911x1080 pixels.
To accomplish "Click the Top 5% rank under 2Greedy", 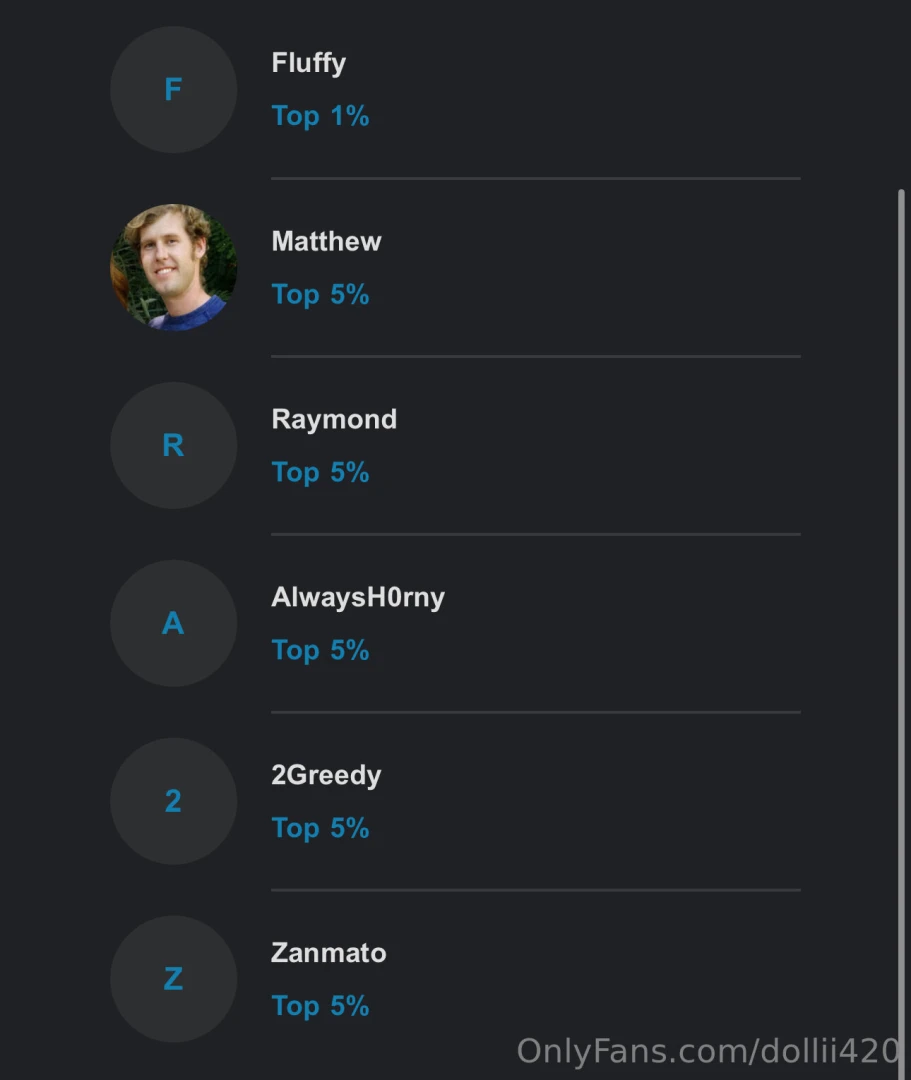I will tap(320, 828).
